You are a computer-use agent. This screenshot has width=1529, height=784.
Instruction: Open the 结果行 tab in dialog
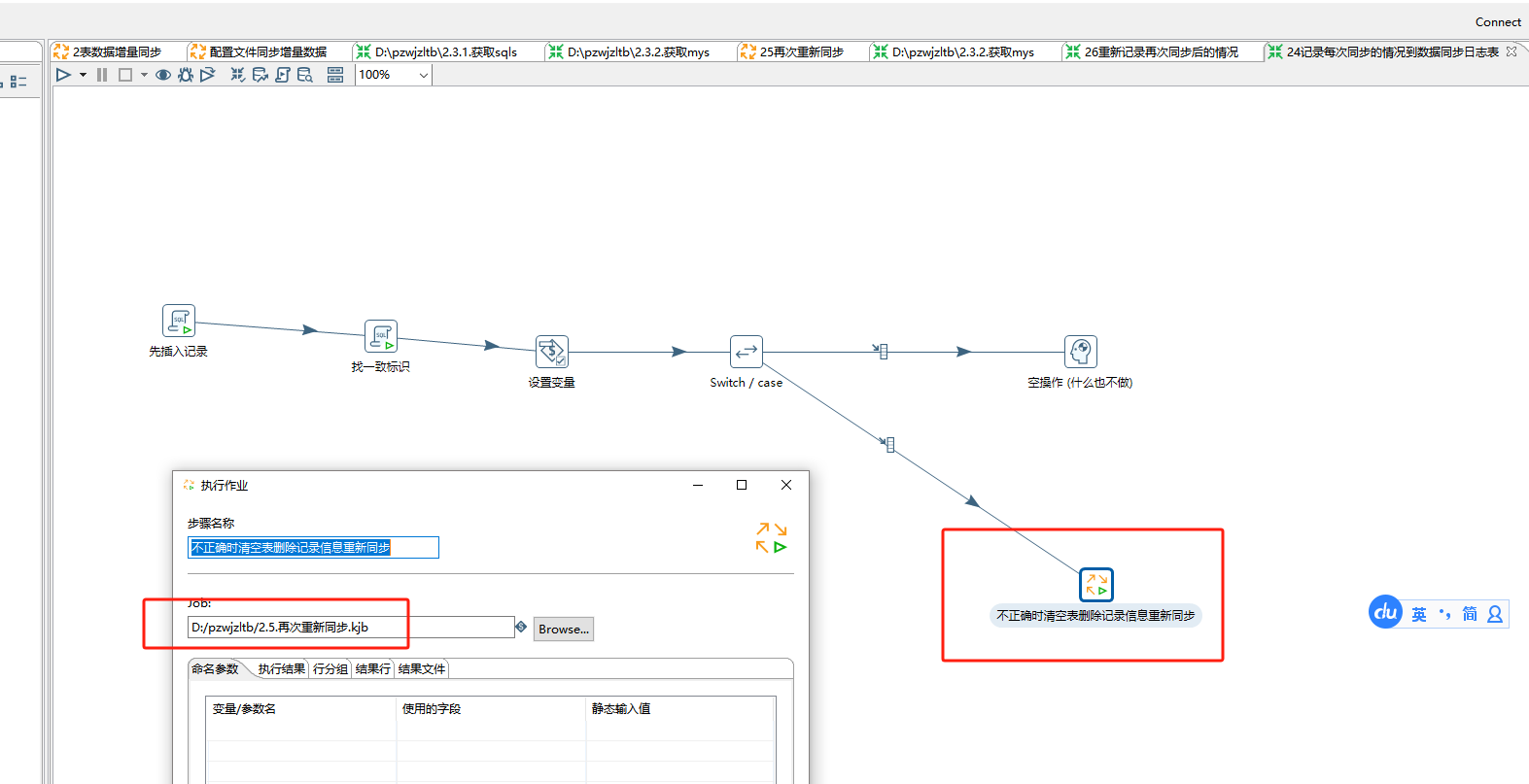click(x=373, y=669)
